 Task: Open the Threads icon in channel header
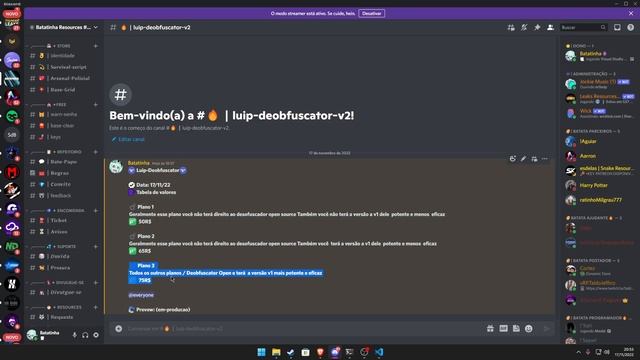point(511,27)
